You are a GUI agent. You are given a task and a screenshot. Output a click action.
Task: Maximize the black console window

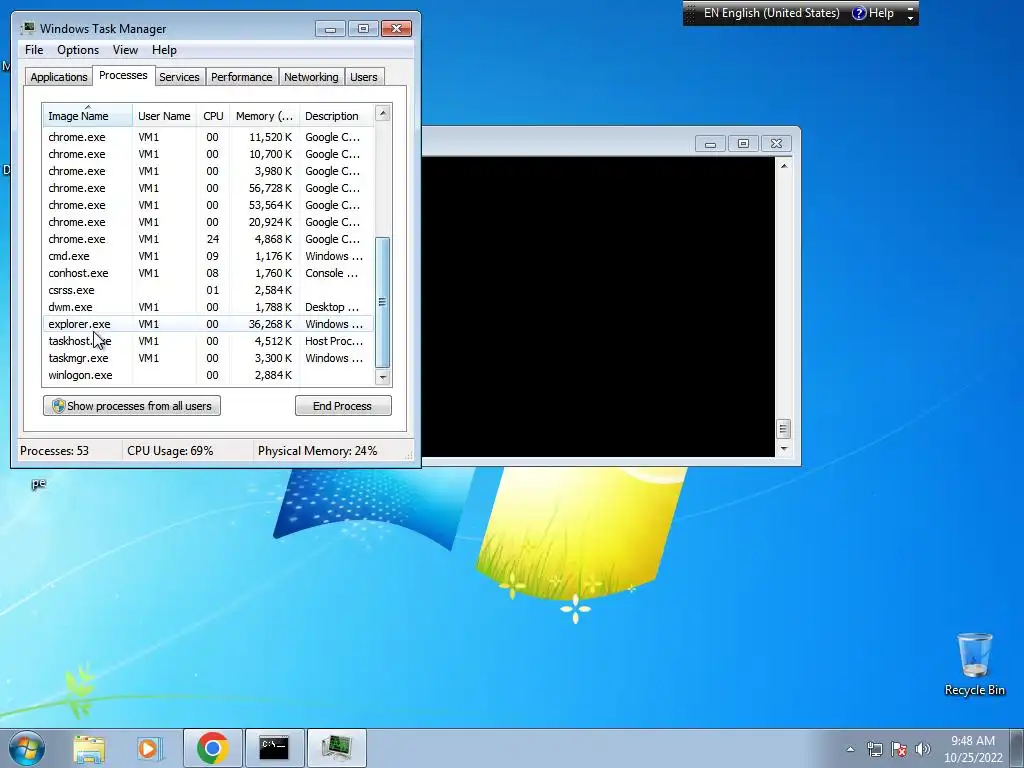click(x=743, y=144)
